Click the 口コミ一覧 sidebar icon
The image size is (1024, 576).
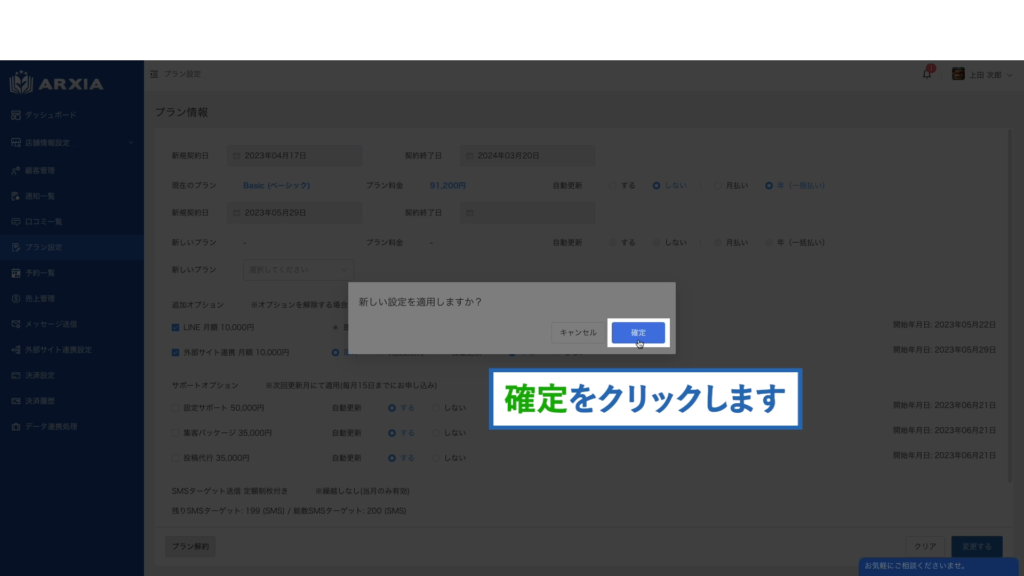pos(16,221)
